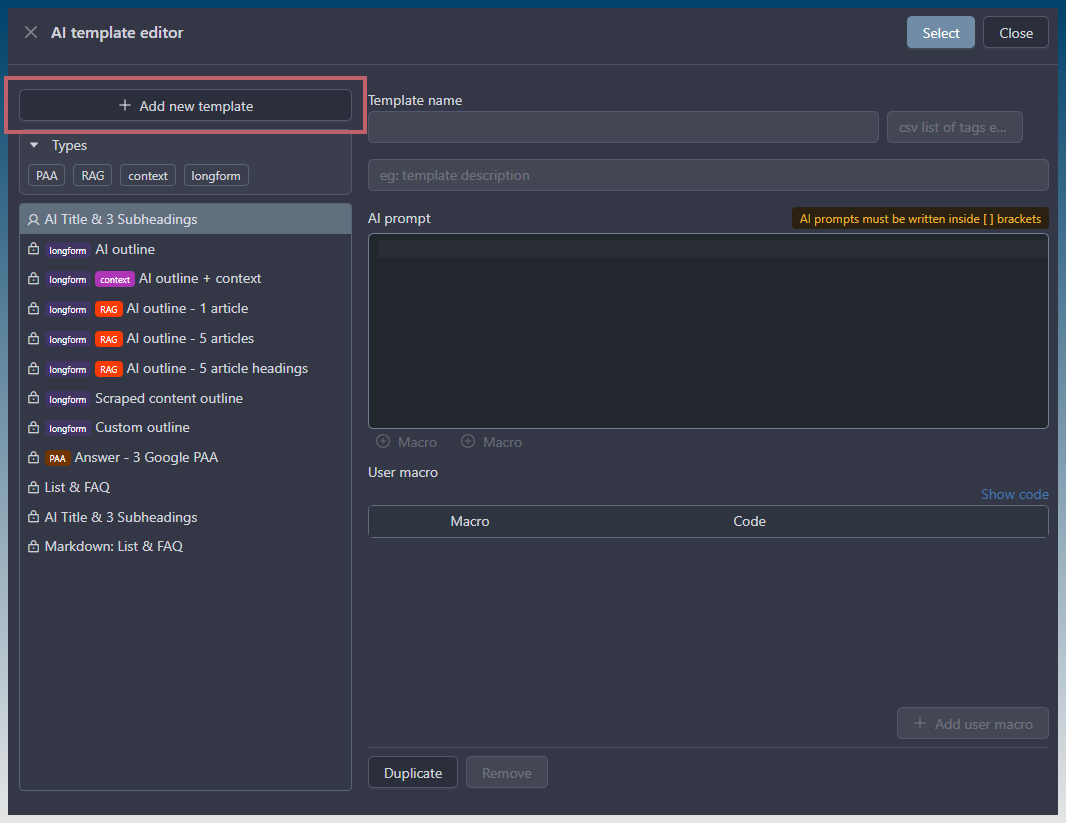Click the lock icon beside Answer - 3 Google PAA
Viewport: 1066px width, 823px height.
[33, 457]
